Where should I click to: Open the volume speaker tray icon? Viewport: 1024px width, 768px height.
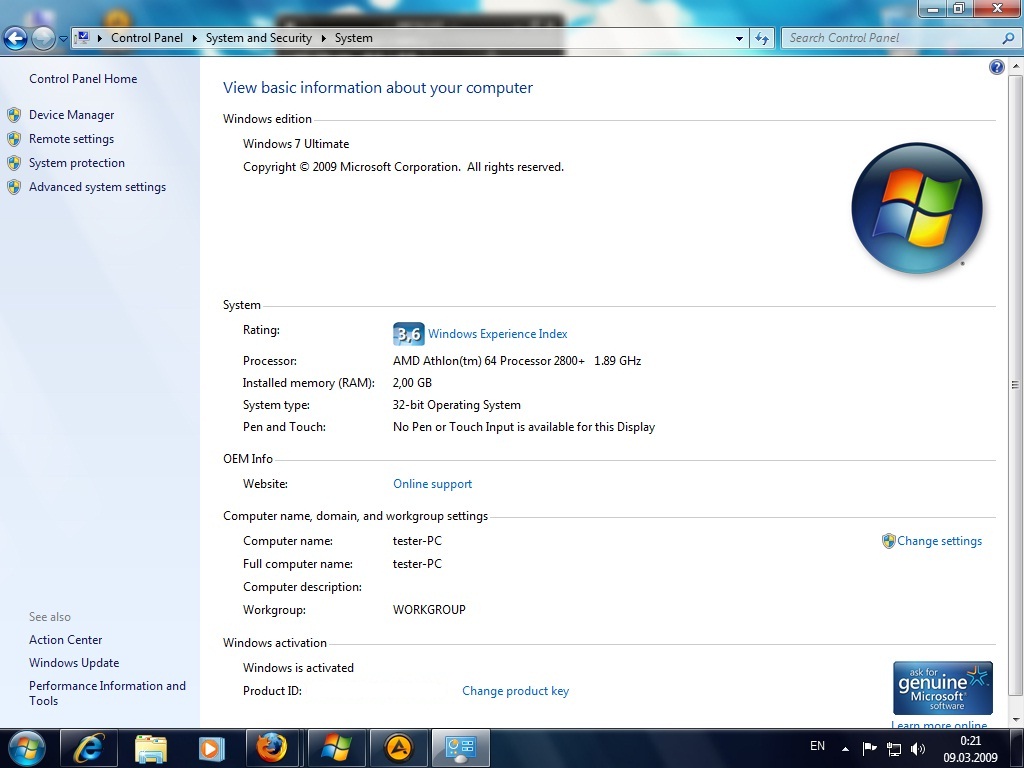[918, 748]
